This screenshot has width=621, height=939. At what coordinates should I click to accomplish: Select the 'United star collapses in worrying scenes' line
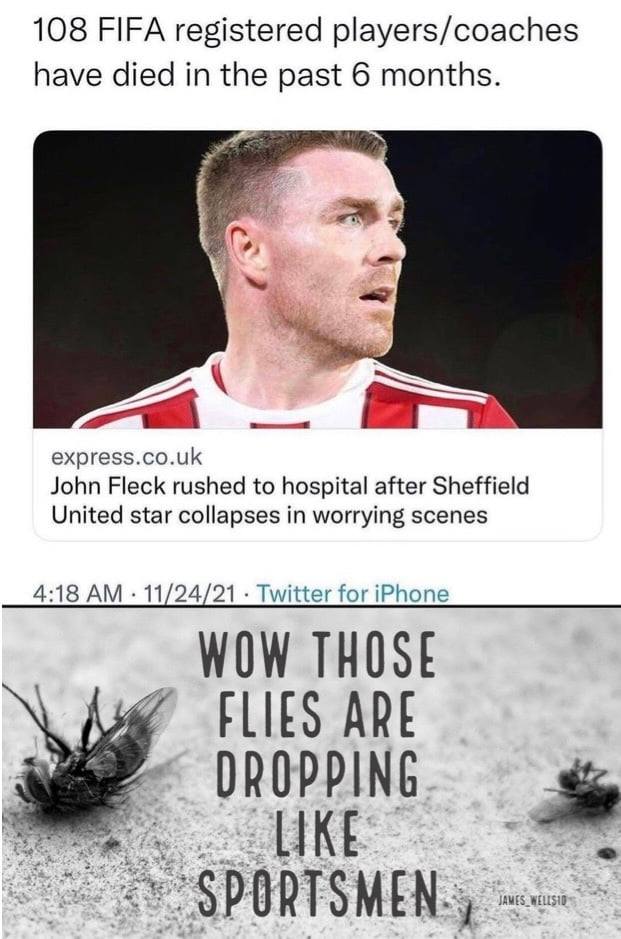click(269, 514)
